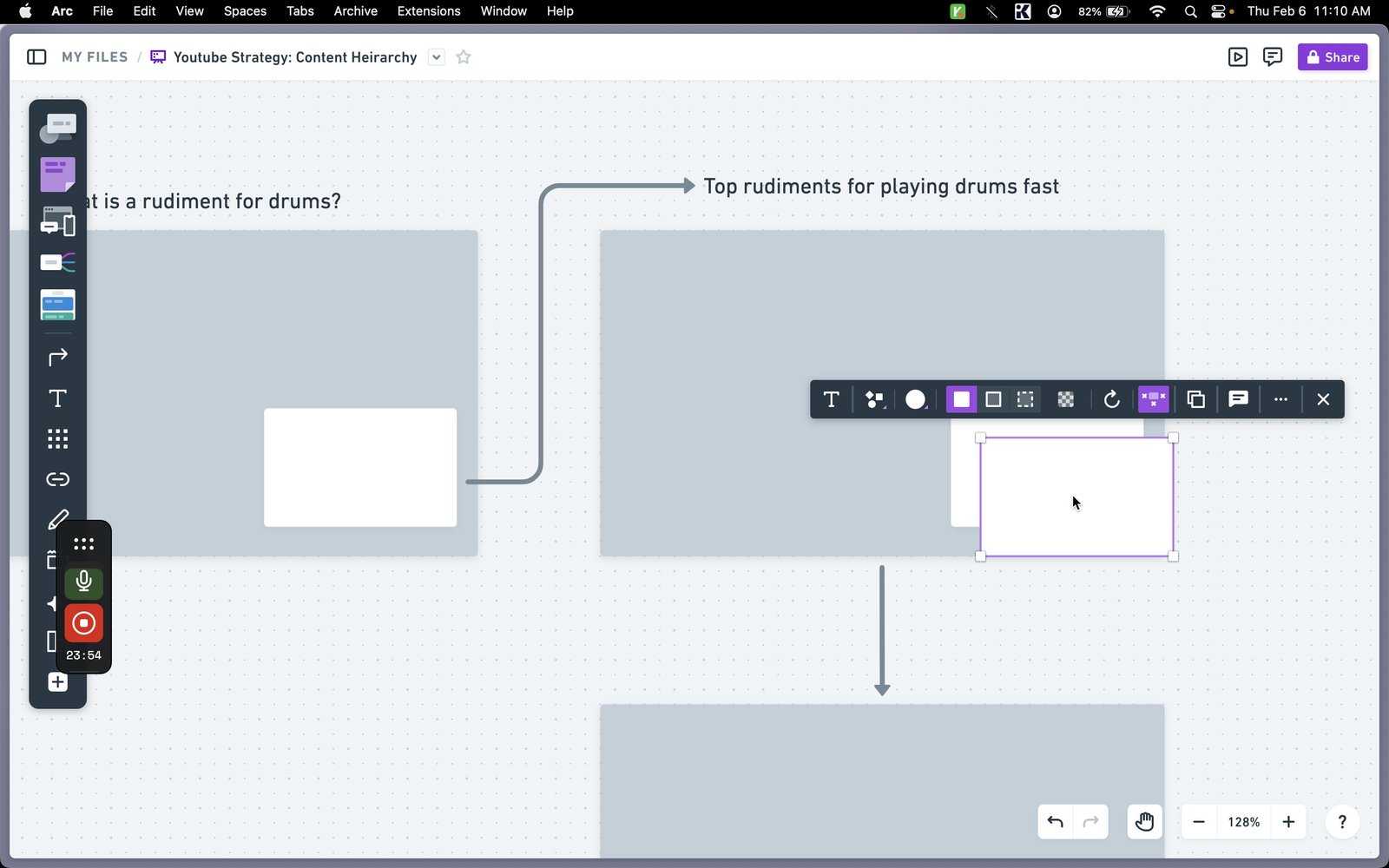Select the sticky note tool

click(x=57, y=174)
